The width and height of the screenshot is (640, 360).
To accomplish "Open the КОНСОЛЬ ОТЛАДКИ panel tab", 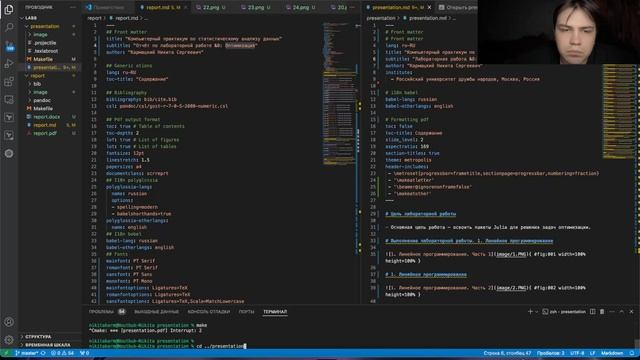I will pyautogui.click(x=209, y=312).
